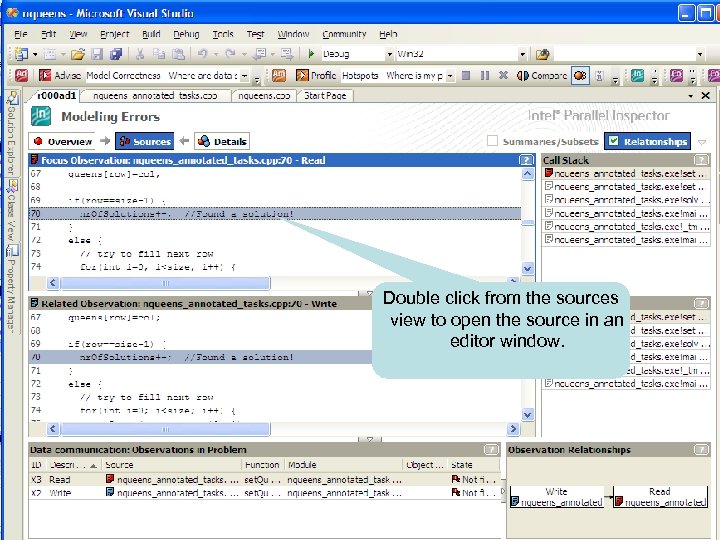This screenshot has height=540, width=720.
Task: Click the Model Correctness toolbar label
Action: pyautogui.click(x=123, y=75)
